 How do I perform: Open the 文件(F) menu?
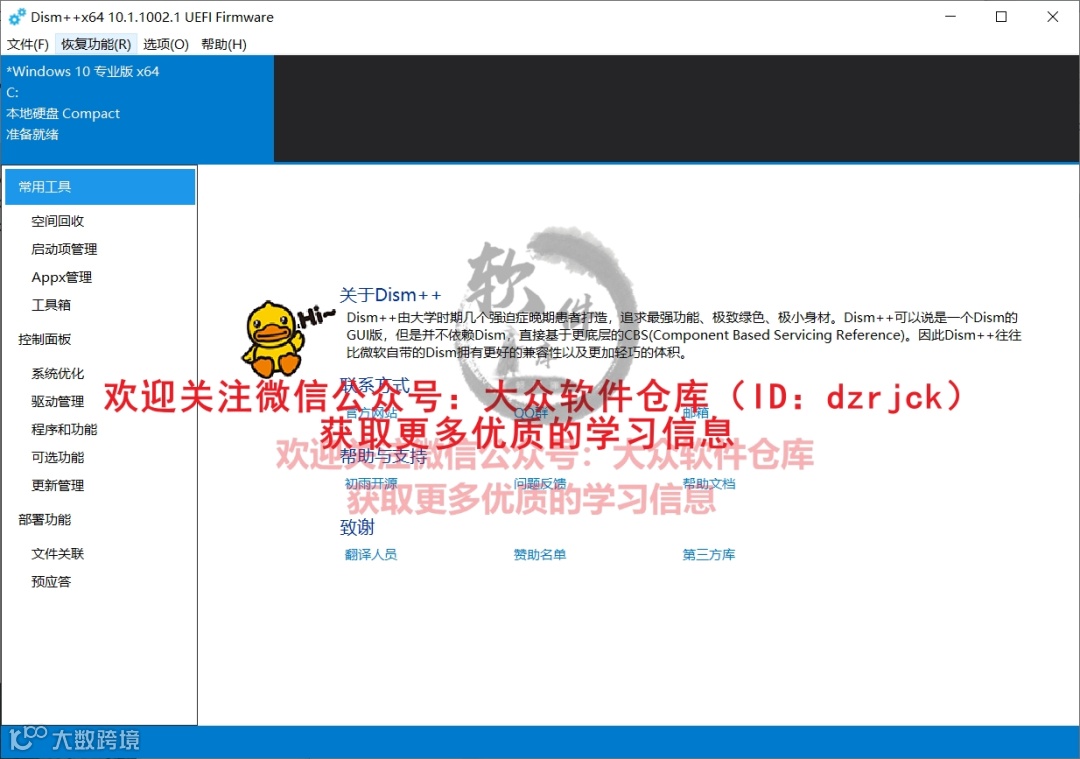coord(28,44)
